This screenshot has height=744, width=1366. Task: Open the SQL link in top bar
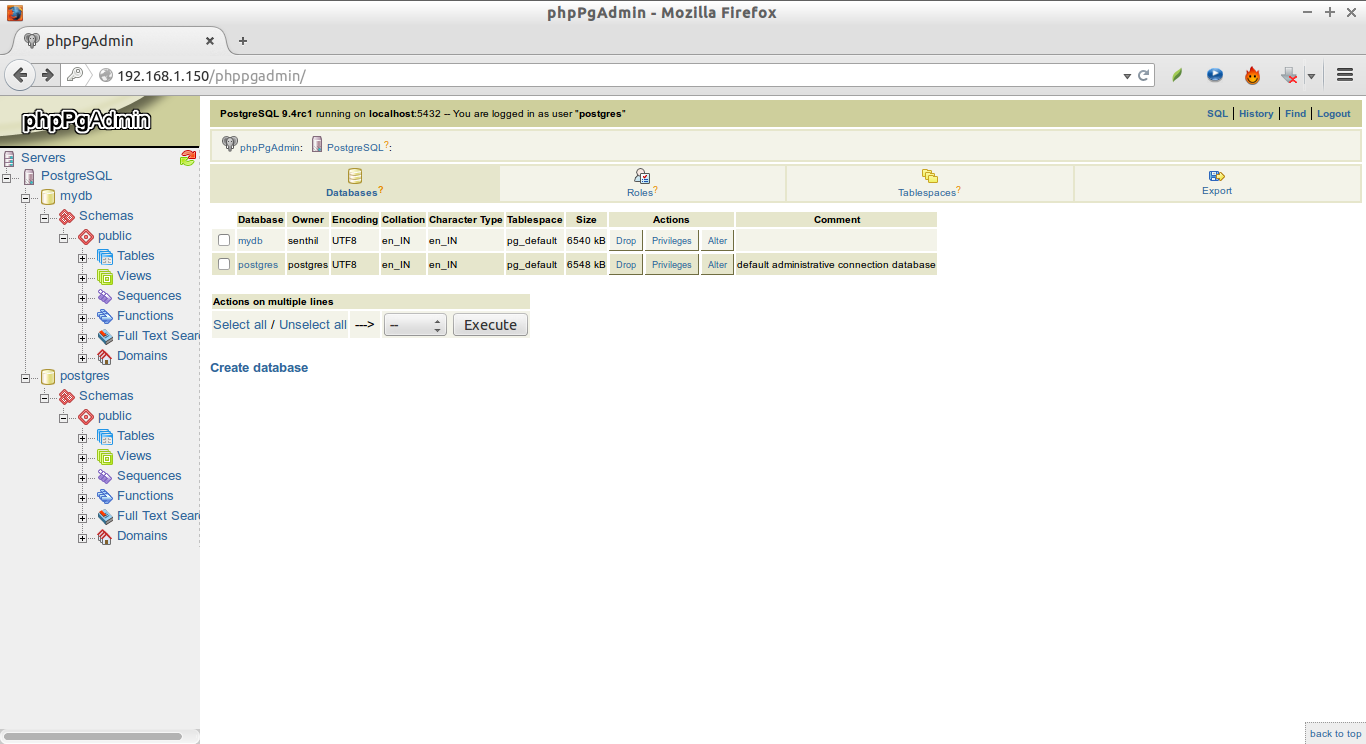pyautogui.click(x=1217, y=114)
